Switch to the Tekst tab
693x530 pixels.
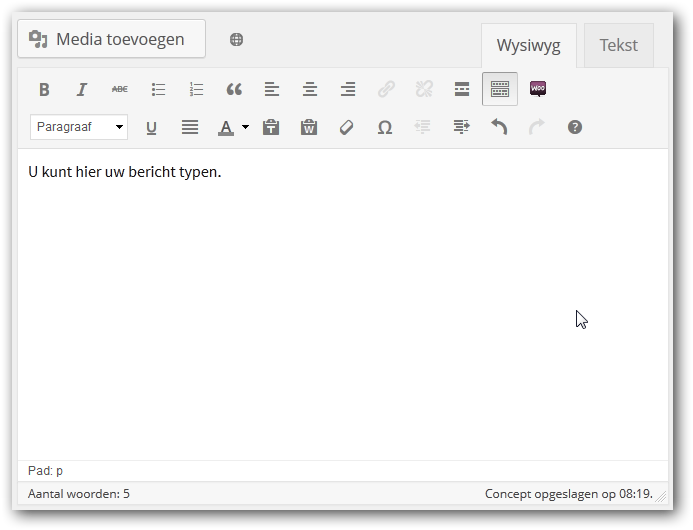pos(618,46)
